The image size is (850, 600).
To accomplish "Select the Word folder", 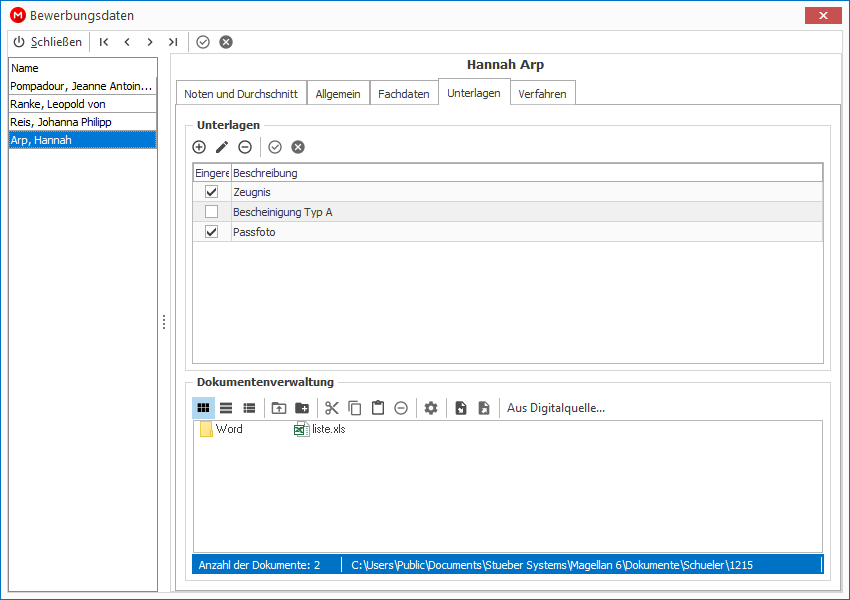I will 221,429.
